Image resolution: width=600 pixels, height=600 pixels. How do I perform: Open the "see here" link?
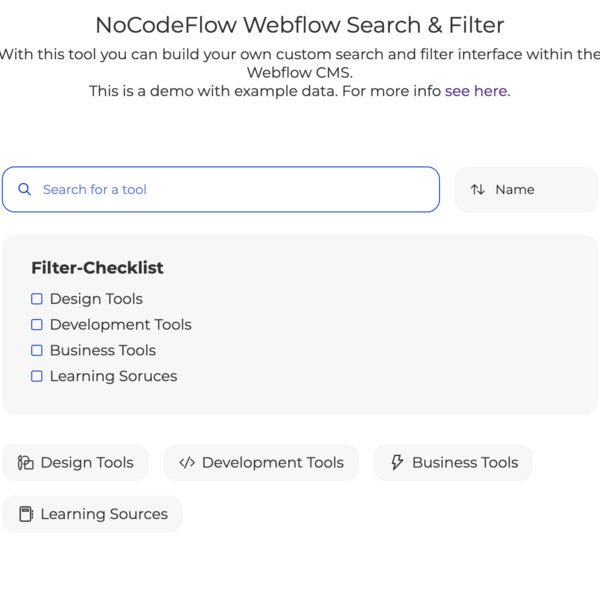tap(476, 91)
